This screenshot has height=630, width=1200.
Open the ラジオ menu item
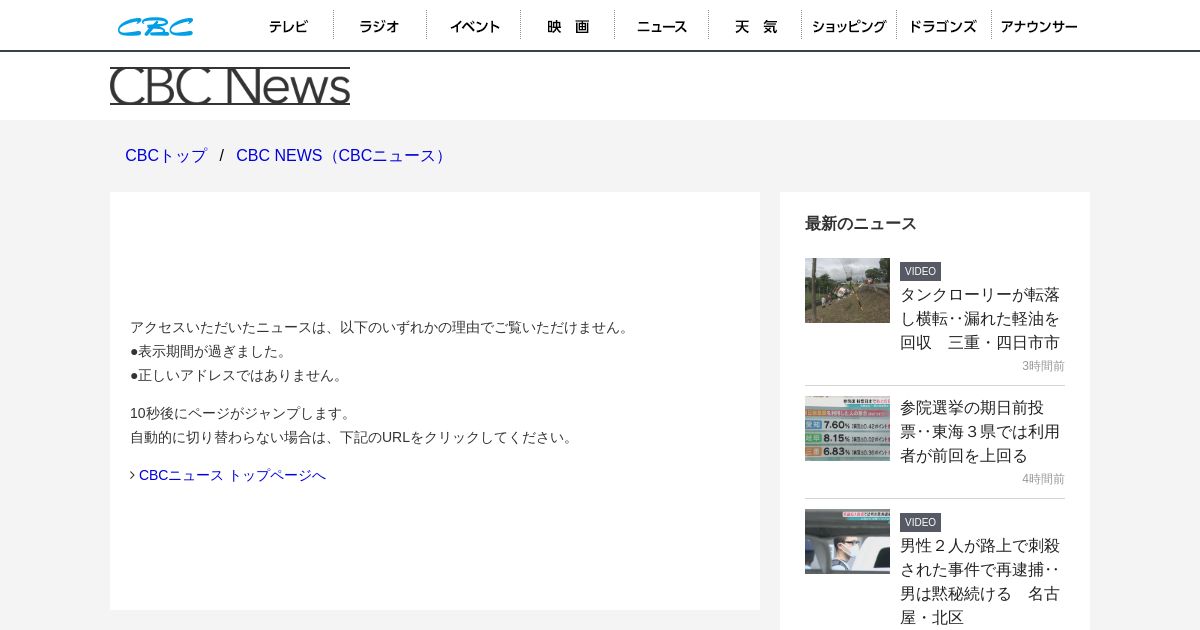(379, 27)
